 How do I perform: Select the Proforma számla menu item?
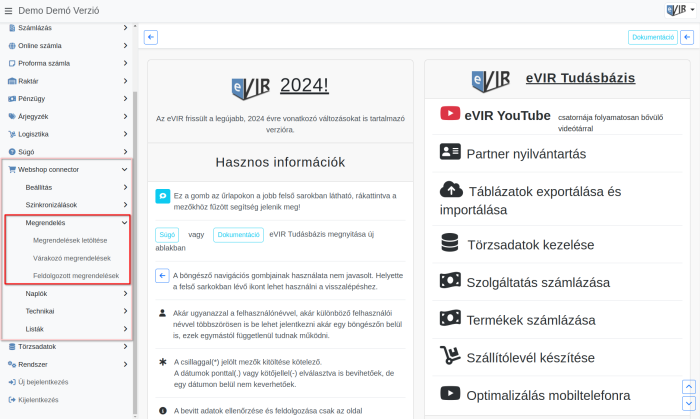click(44, 63)
